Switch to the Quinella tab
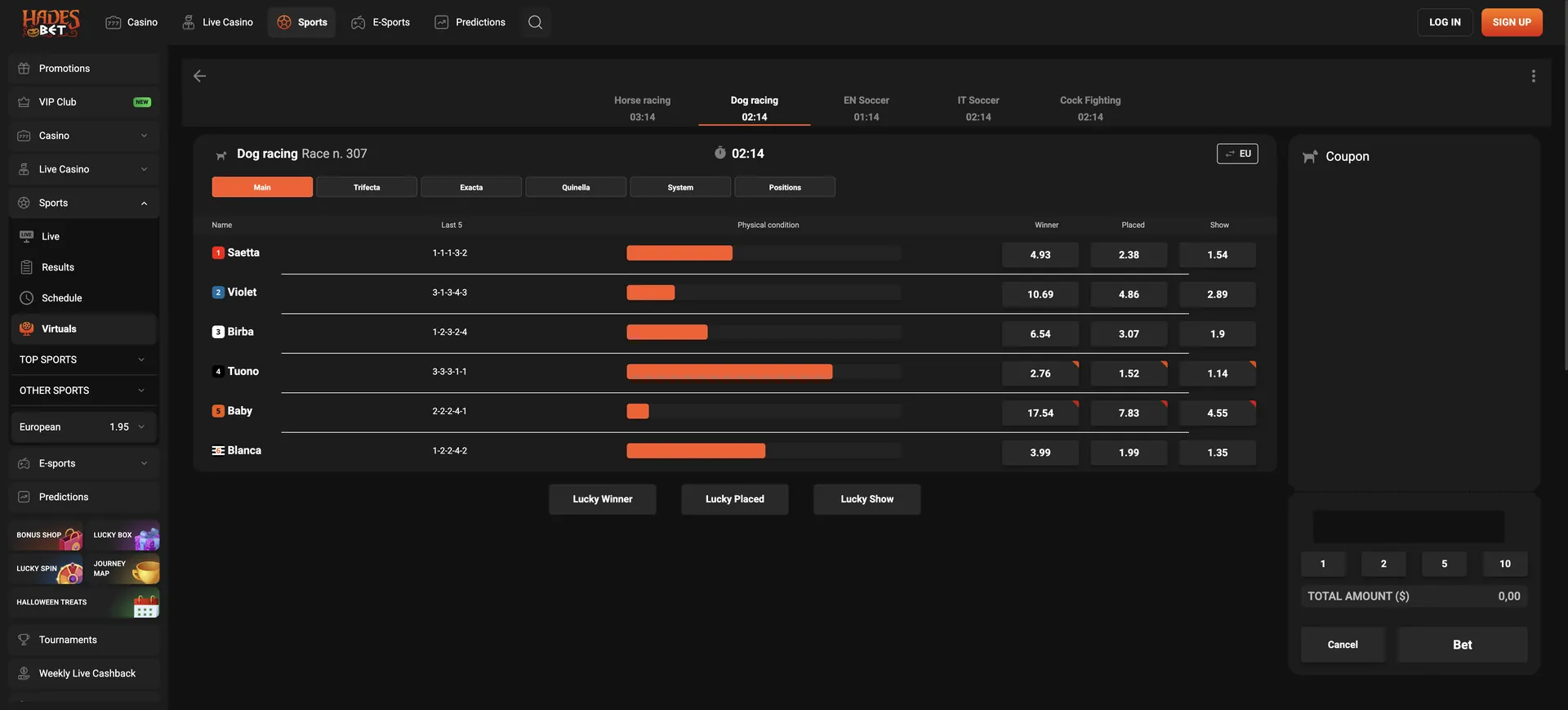Viewport: 1568px width, 710px height. pos(576,187)
